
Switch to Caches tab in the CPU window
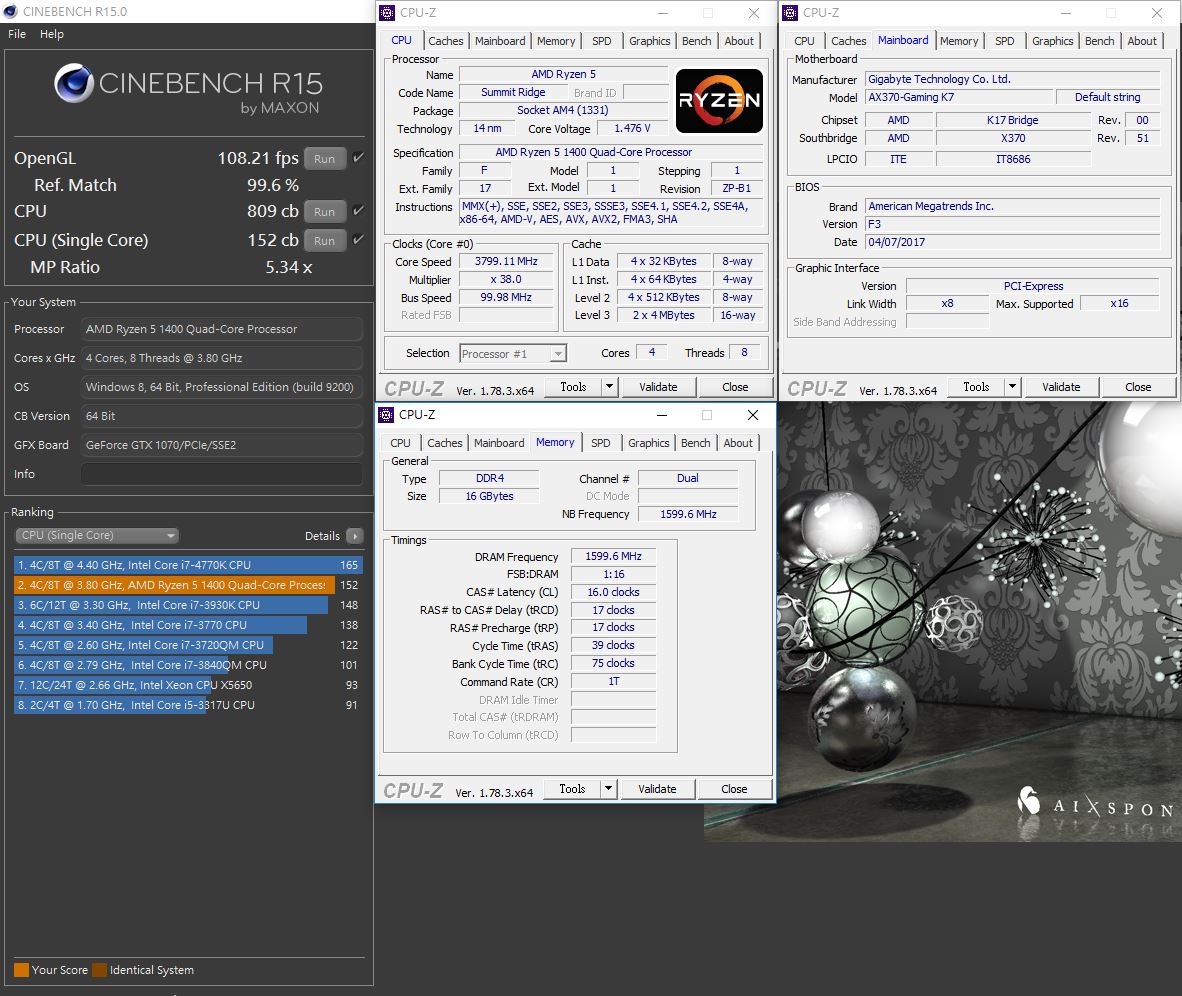446,41
